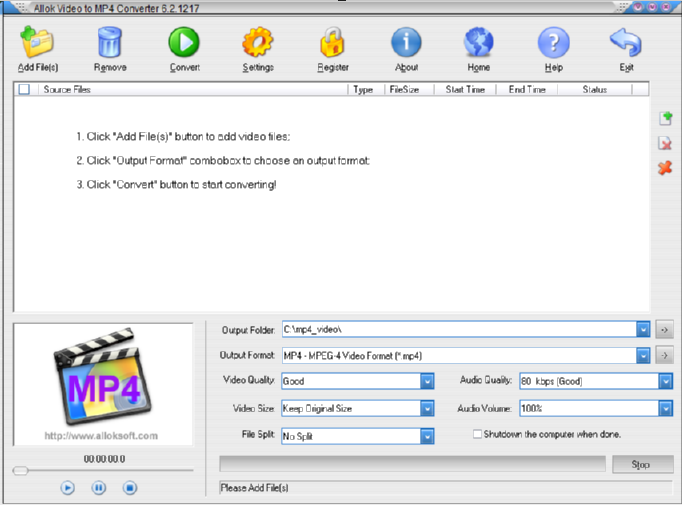This screenshot has width=682, height=505.
Task: Open the Audio Quality dropdown
Action: 665,381
